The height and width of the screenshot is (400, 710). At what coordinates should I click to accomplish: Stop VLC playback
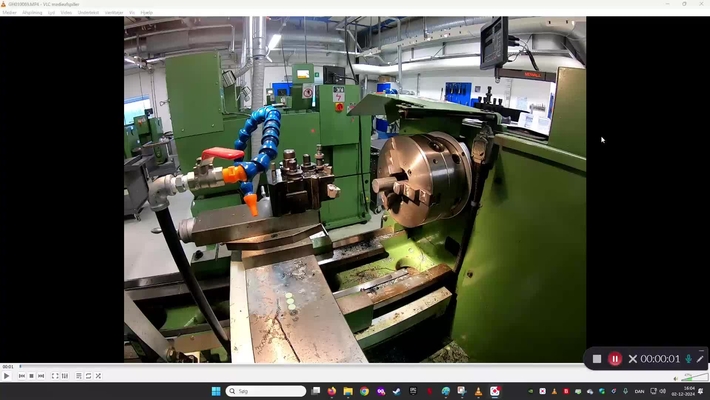(31, 376)
